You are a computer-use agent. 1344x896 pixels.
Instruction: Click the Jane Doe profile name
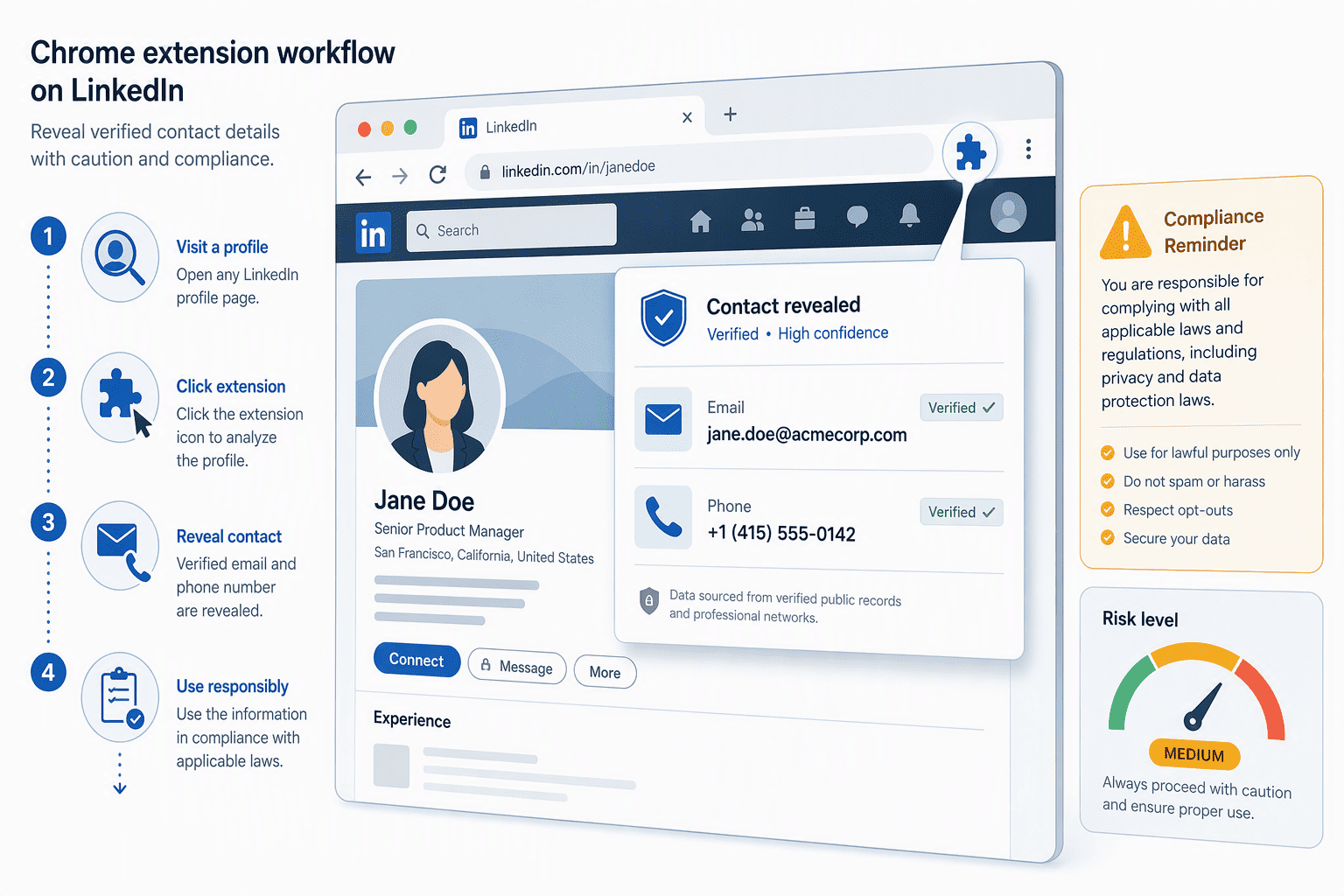pyautogui.click(x=424, y=500)
